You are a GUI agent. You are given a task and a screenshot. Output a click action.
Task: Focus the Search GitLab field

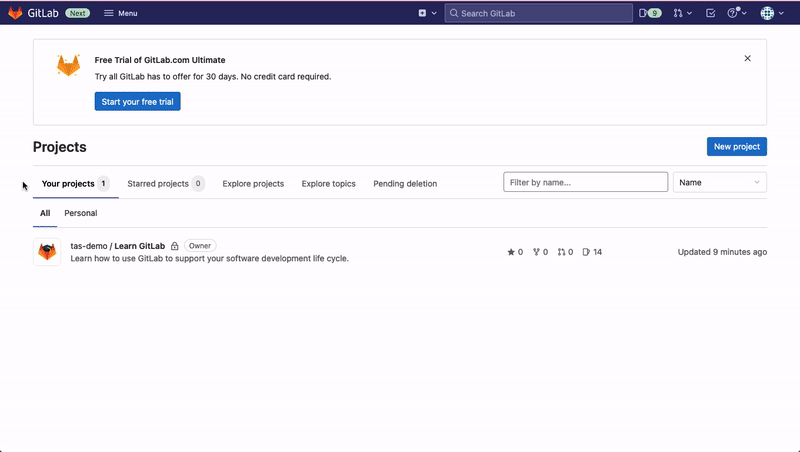pyautogui.click(x=538, y=13)
